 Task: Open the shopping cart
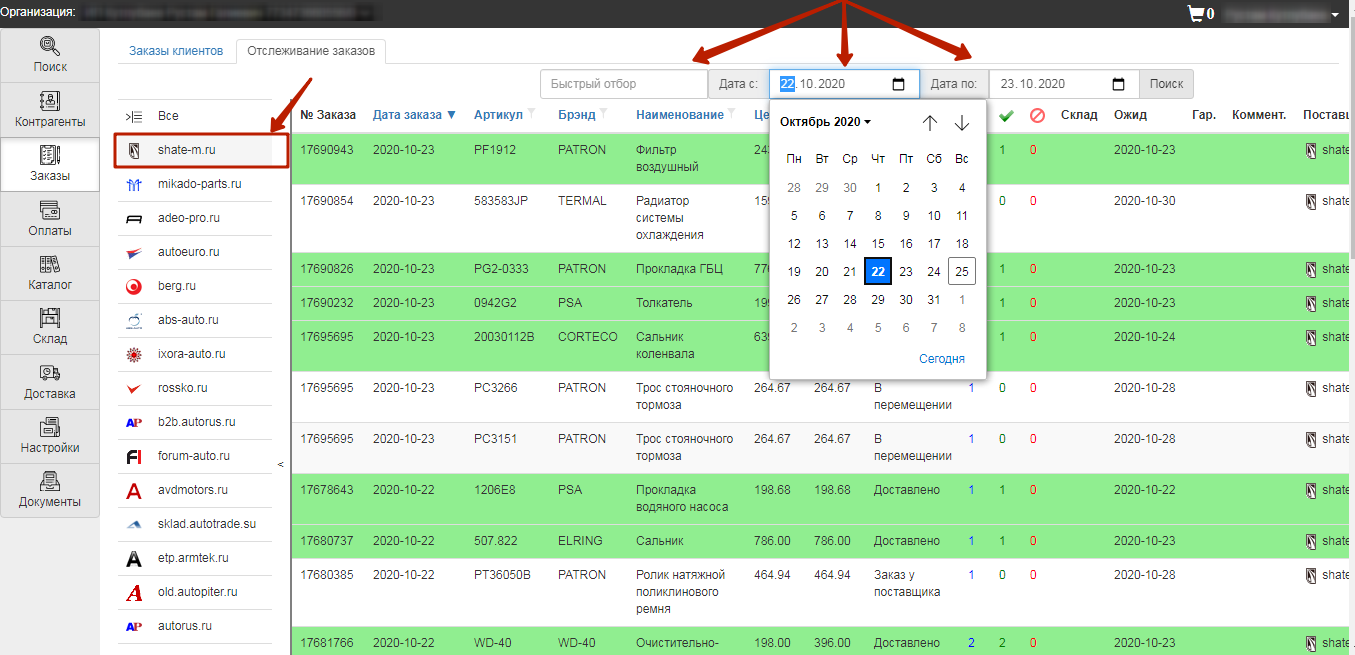[x=1199, y=14]
